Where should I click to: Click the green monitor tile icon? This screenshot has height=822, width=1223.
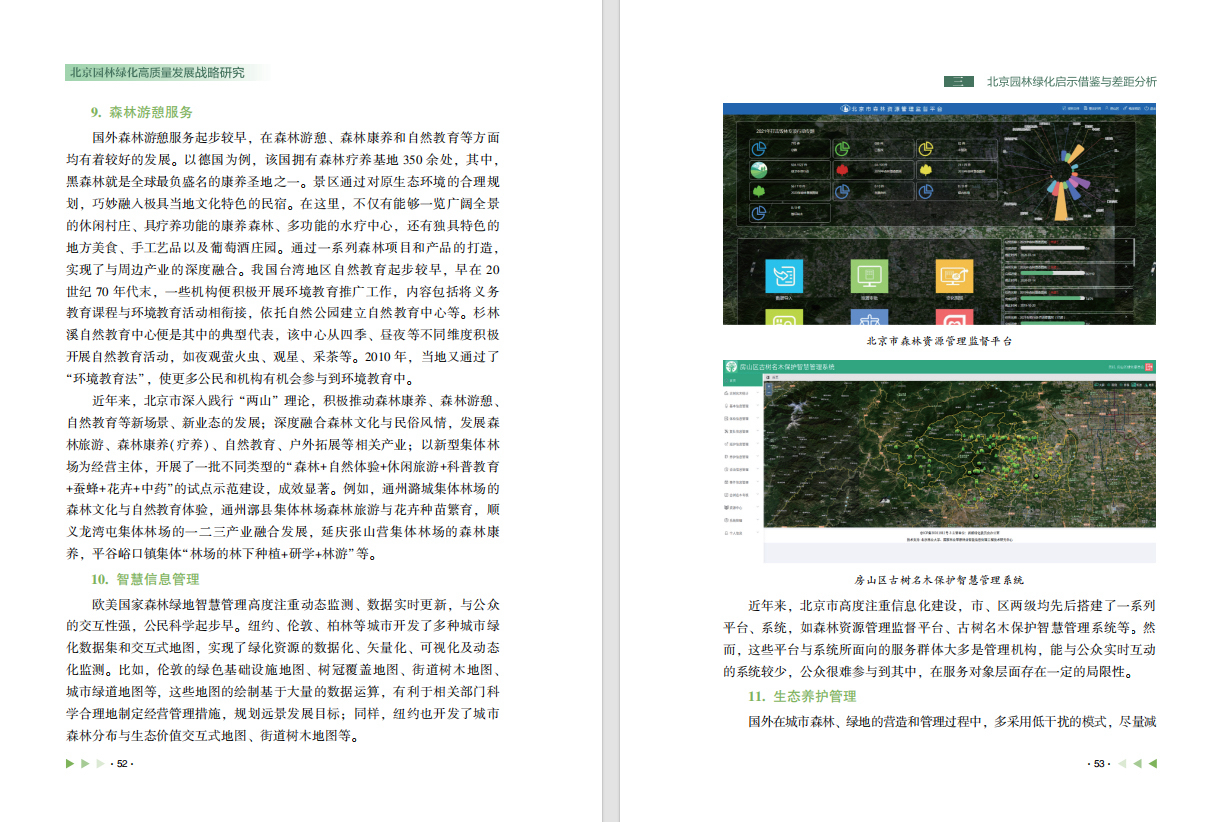pyautogui.click(x=869, y=275)
